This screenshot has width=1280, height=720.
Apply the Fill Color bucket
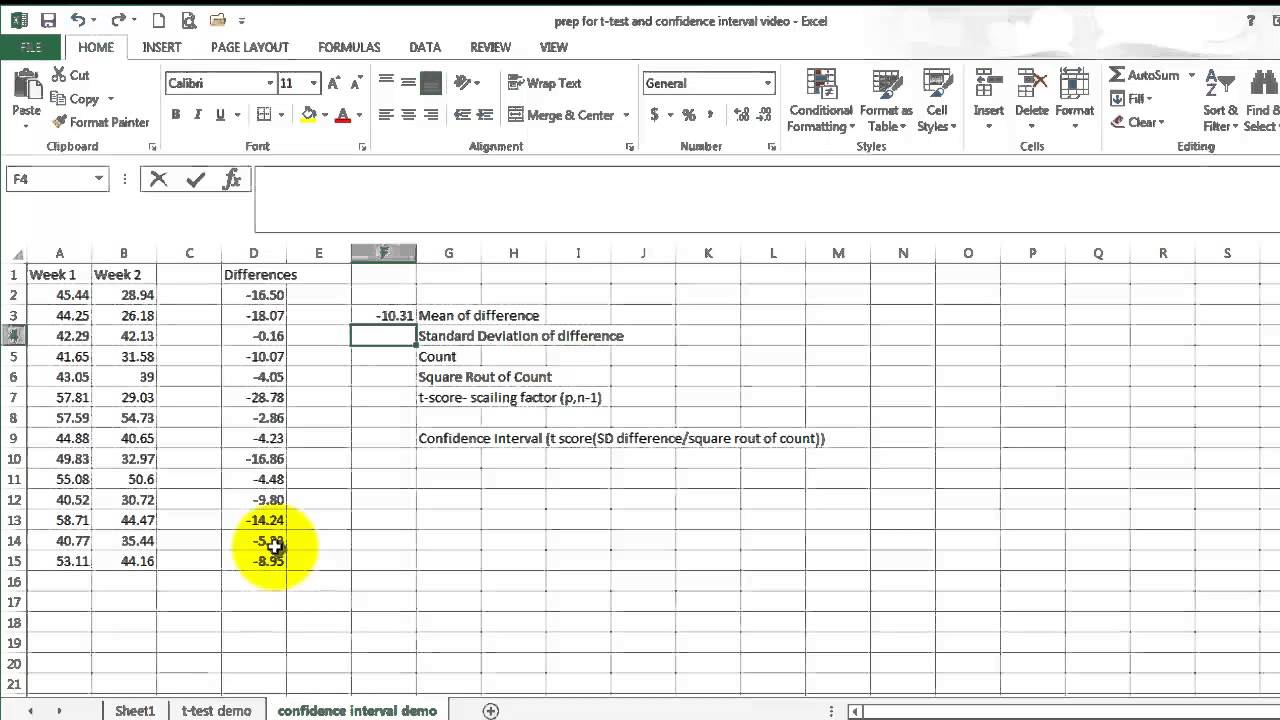pyautogui.click(x=309, y=115)
